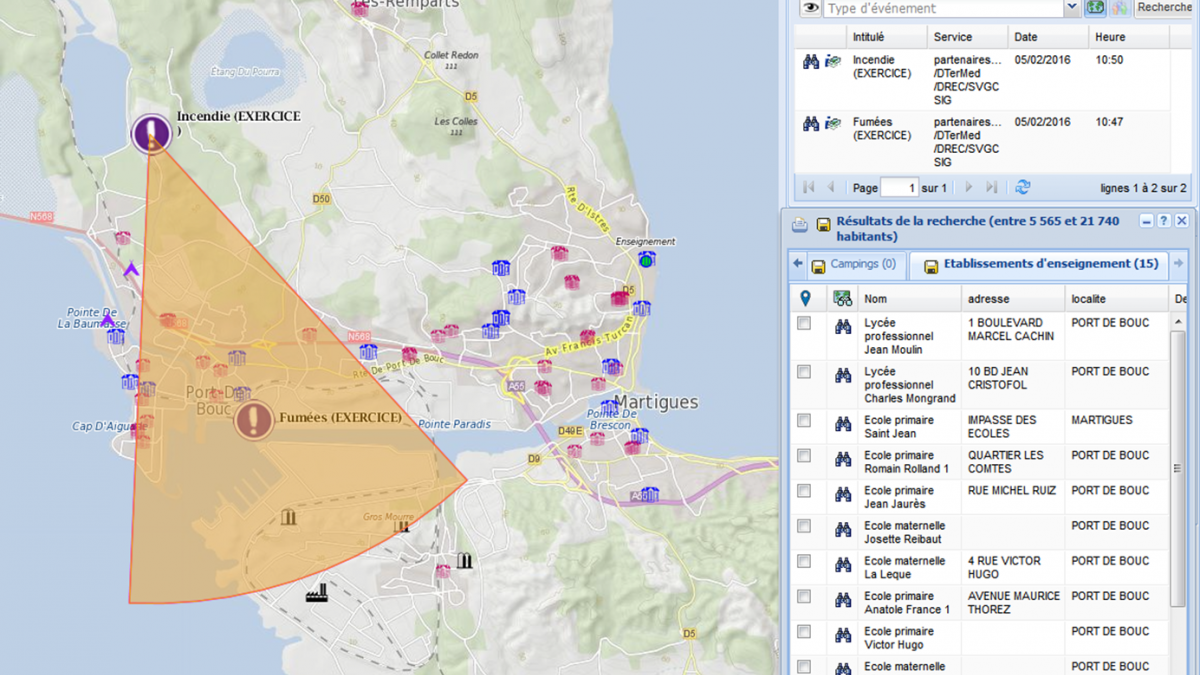Collapse the search results panel with minimize
This screenshot has width=1200, height=675.
(1147, 221)
